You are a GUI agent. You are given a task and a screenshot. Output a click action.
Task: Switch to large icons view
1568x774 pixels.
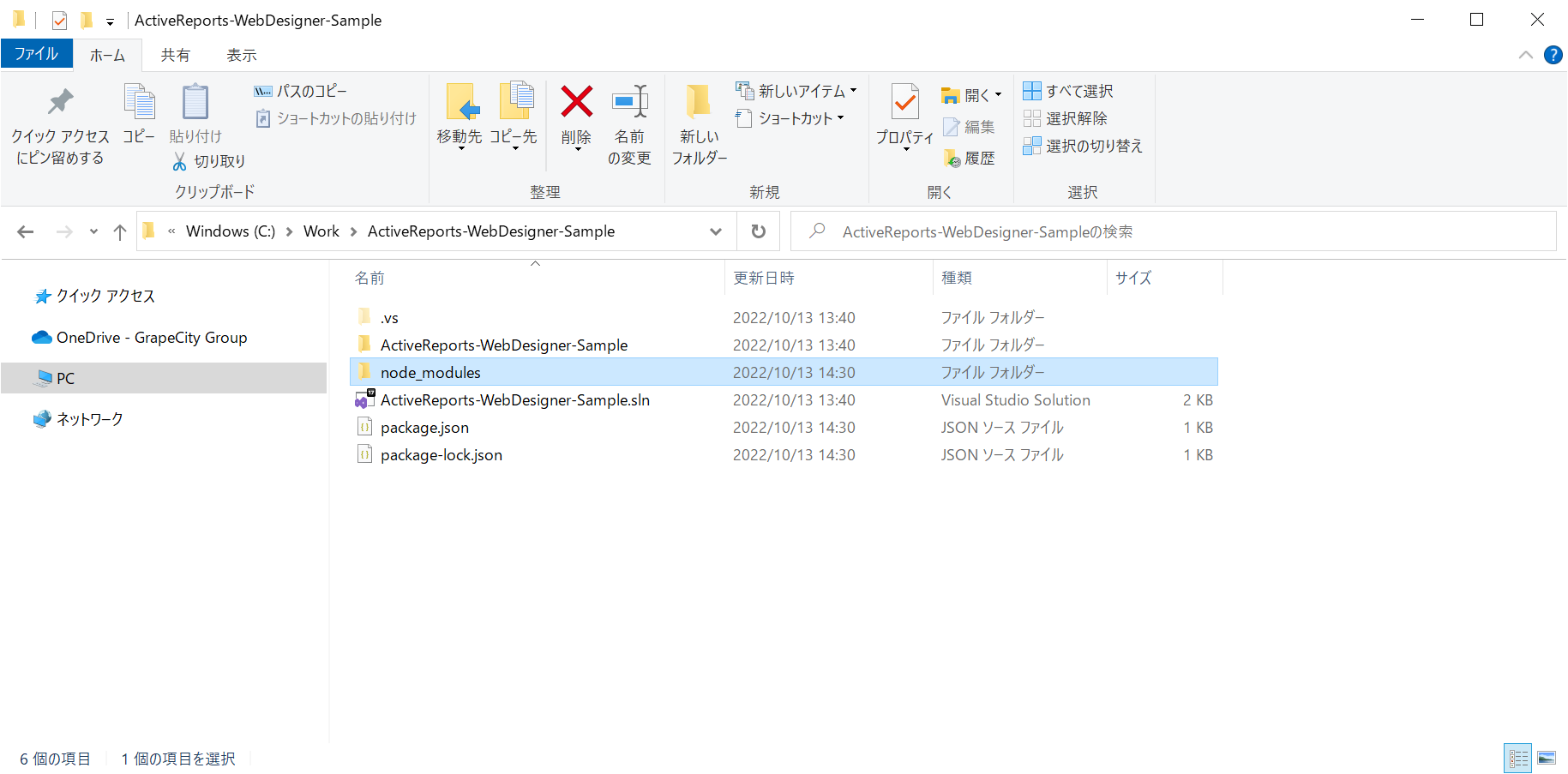[1547, 759]
